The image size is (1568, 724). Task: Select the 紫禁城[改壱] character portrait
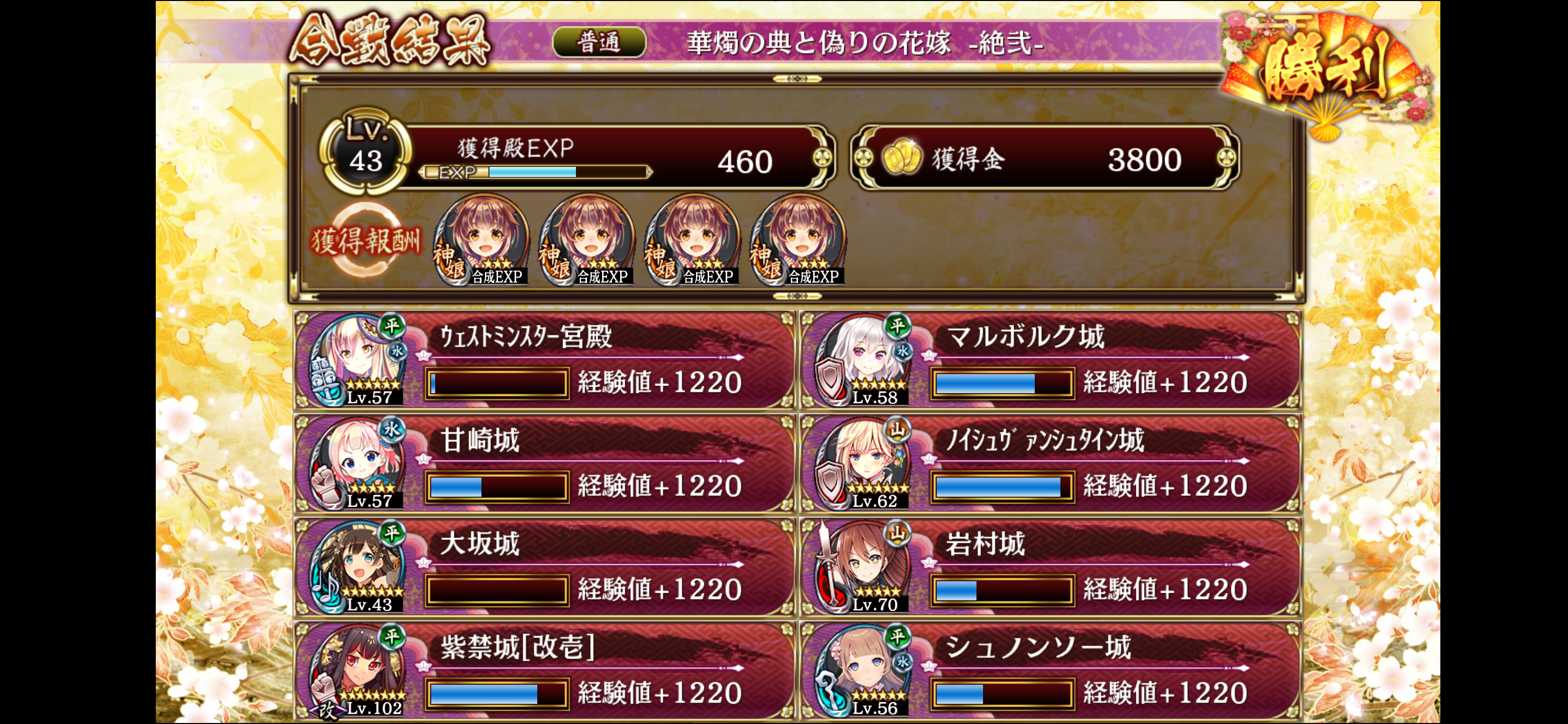click(x=357, y=671)
